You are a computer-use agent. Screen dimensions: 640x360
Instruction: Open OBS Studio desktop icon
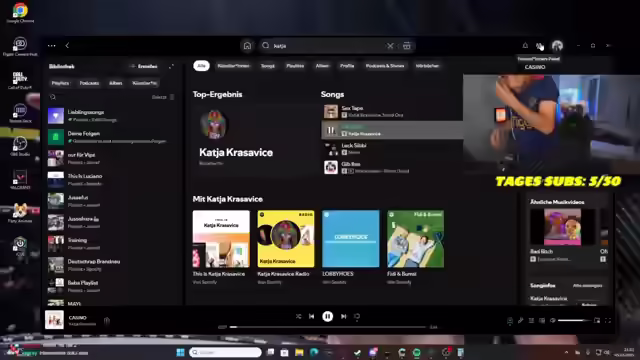tap(20, 146)
